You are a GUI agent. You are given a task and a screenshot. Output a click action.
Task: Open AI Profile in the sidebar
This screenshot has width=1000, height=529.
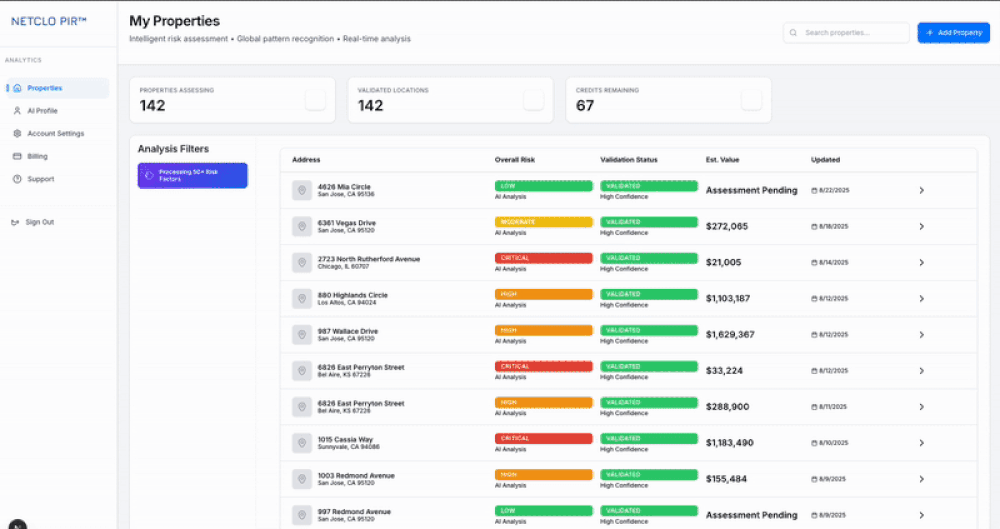tap(42, 111)
